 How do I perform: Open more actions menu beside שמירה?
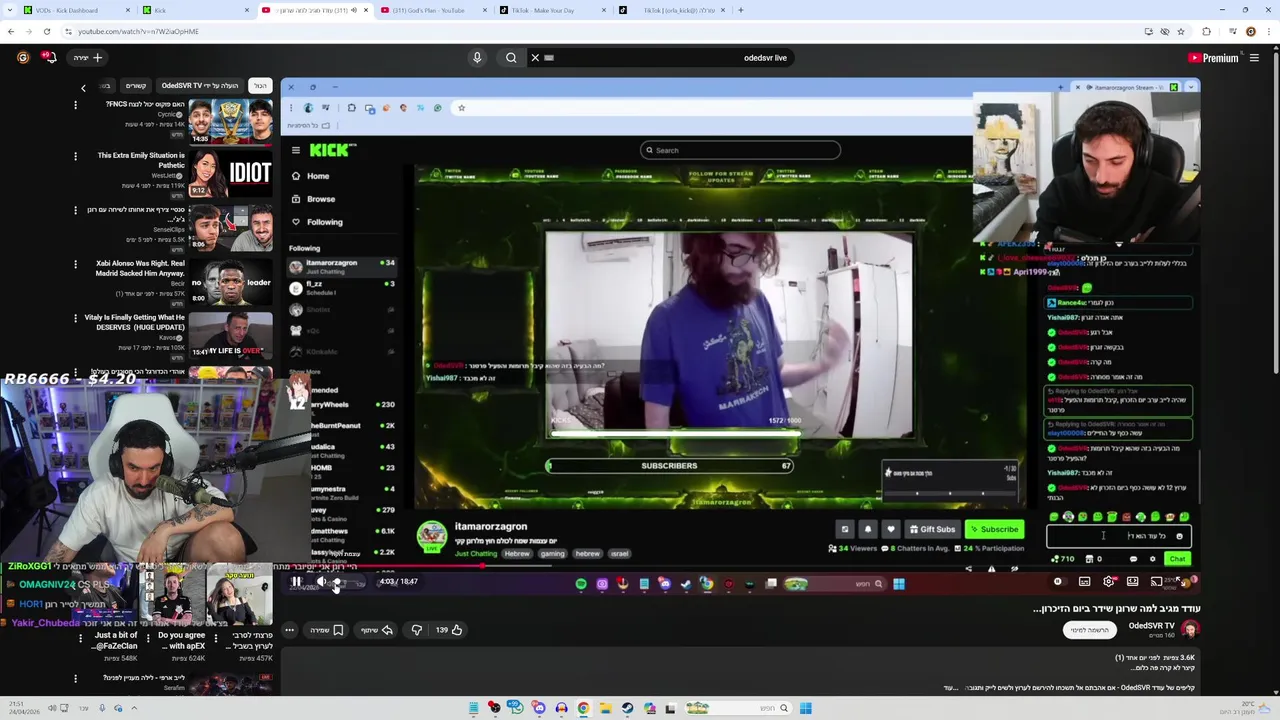[x=289, y=630]
